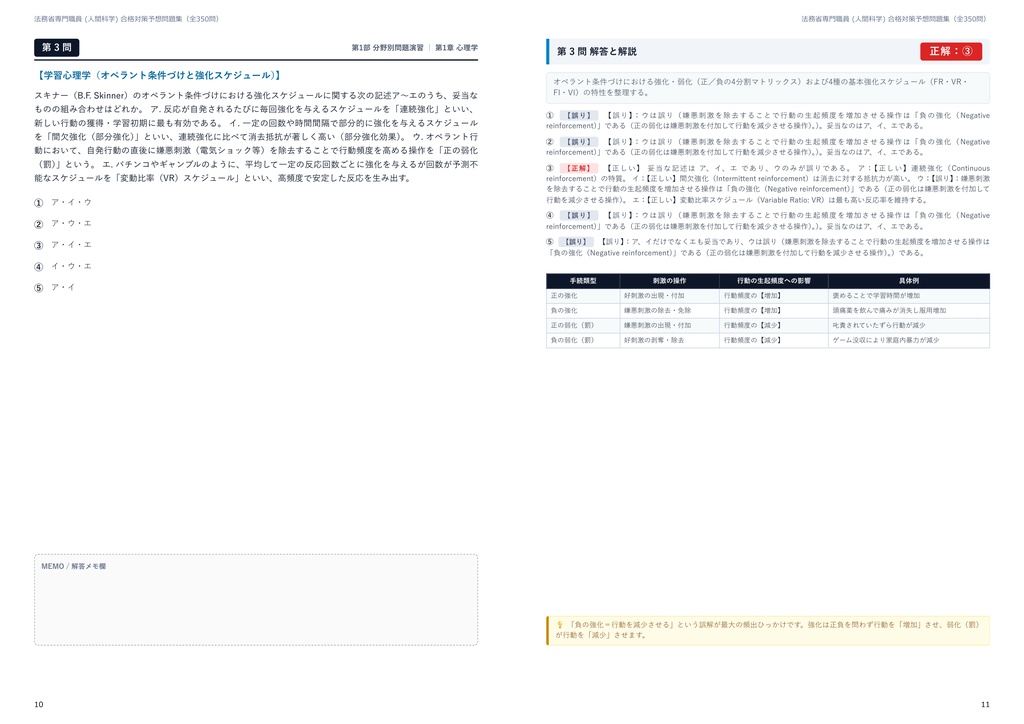
Task: Click the left page running header 法務省専門職員
Action: [127, 19]
